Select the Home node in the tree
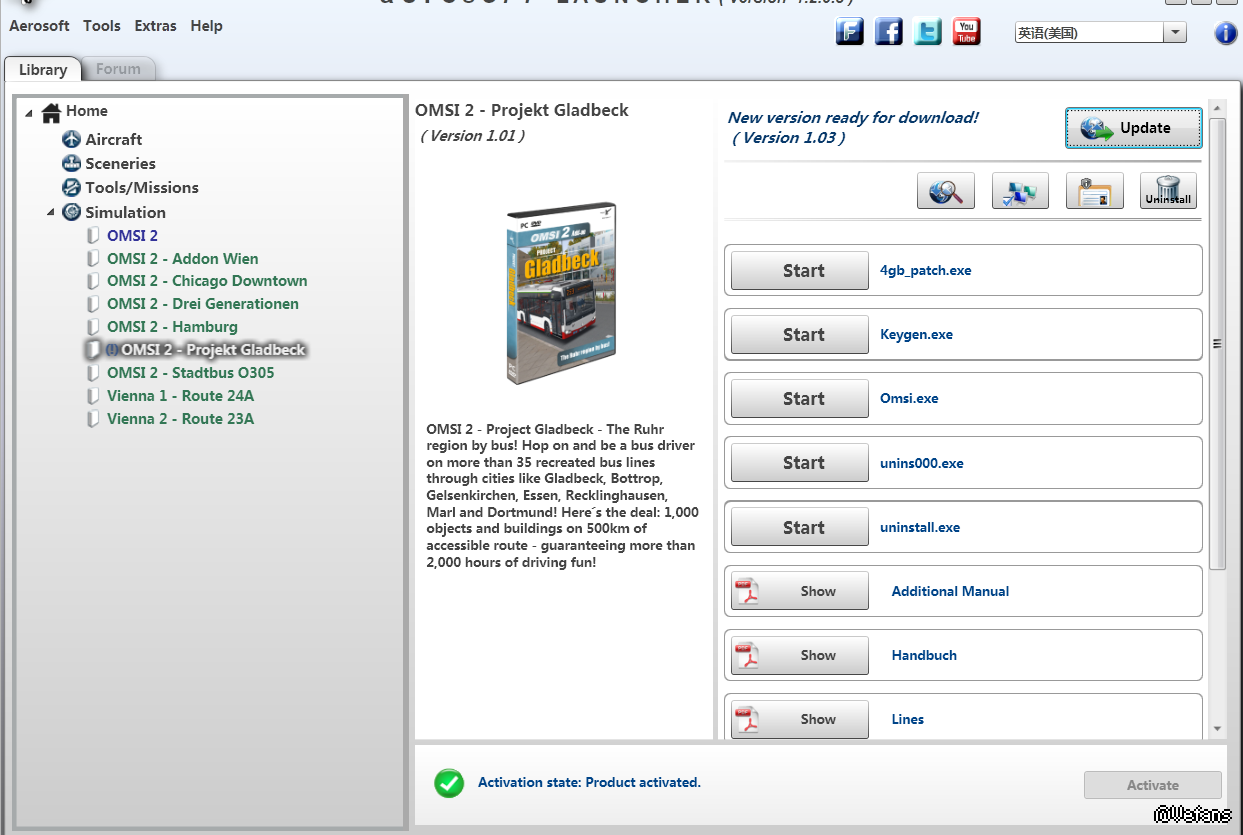This screenshot has width=1243, height=835. pyautogui.click(x=86, y=111)
